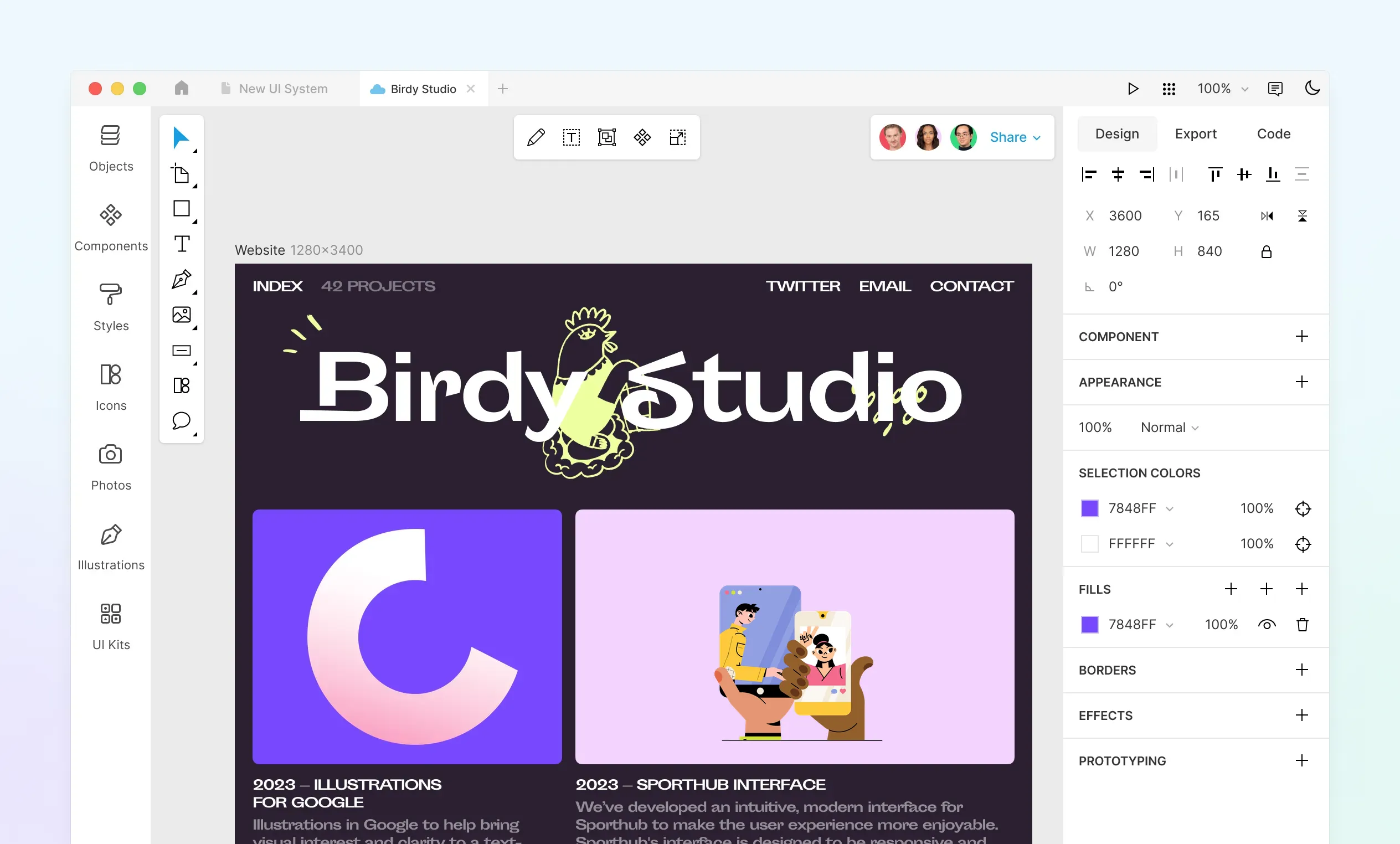Toggle the aspect ratio lock

tap(1267, 251)
